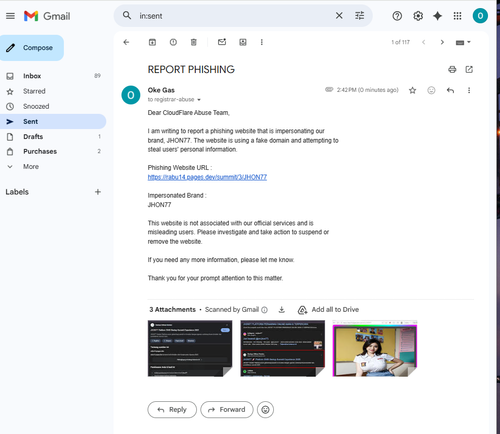500x434 pixels.
Task: Add an emoji reaction to message header
Action: (x=431, y=90)
